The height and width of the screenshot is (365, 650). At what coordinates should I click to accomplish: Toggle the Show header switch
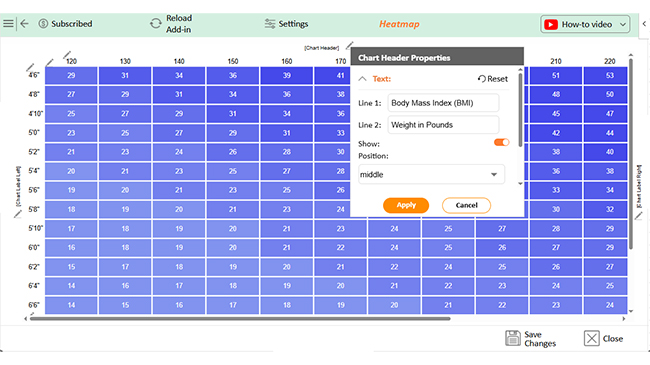click(502, 142)
